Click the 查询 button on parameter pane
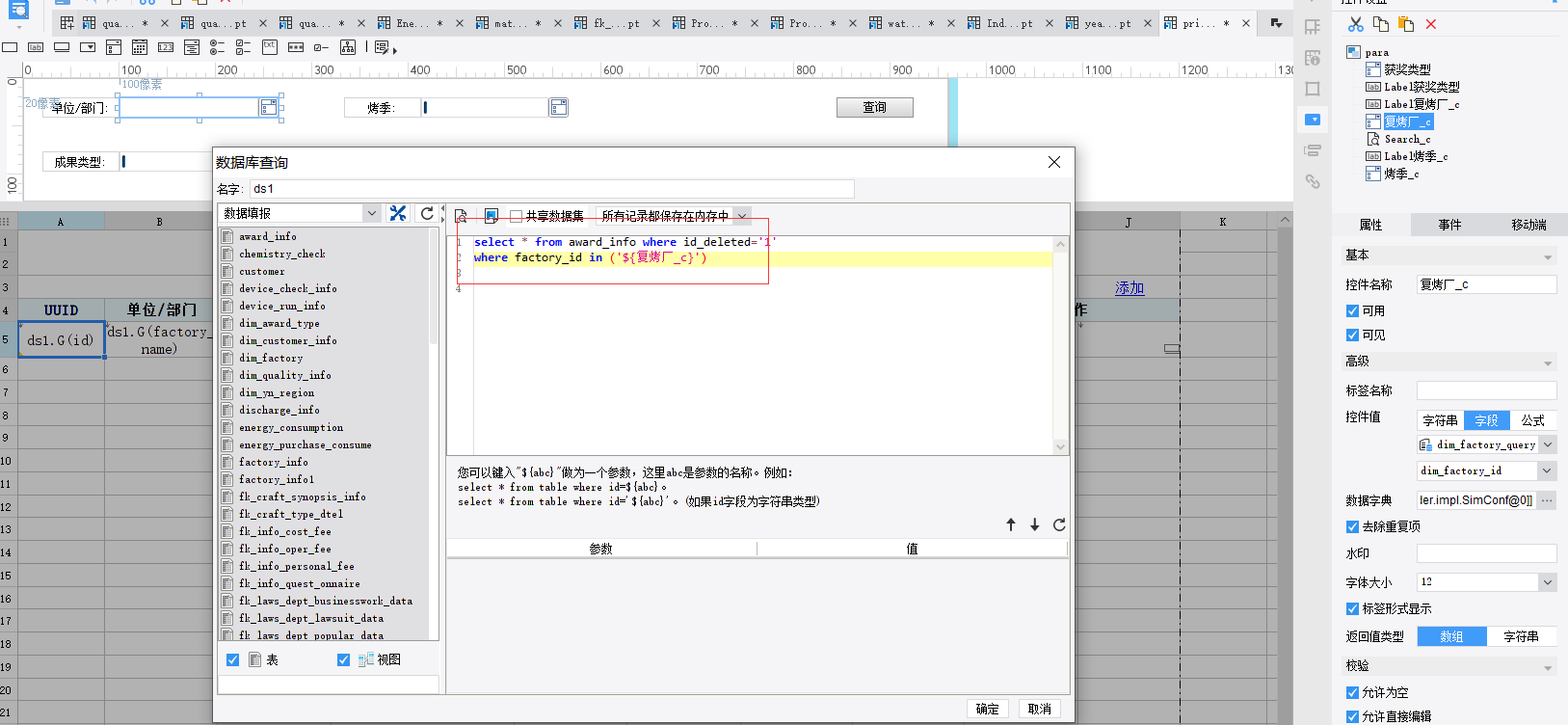 pos(874,107)
